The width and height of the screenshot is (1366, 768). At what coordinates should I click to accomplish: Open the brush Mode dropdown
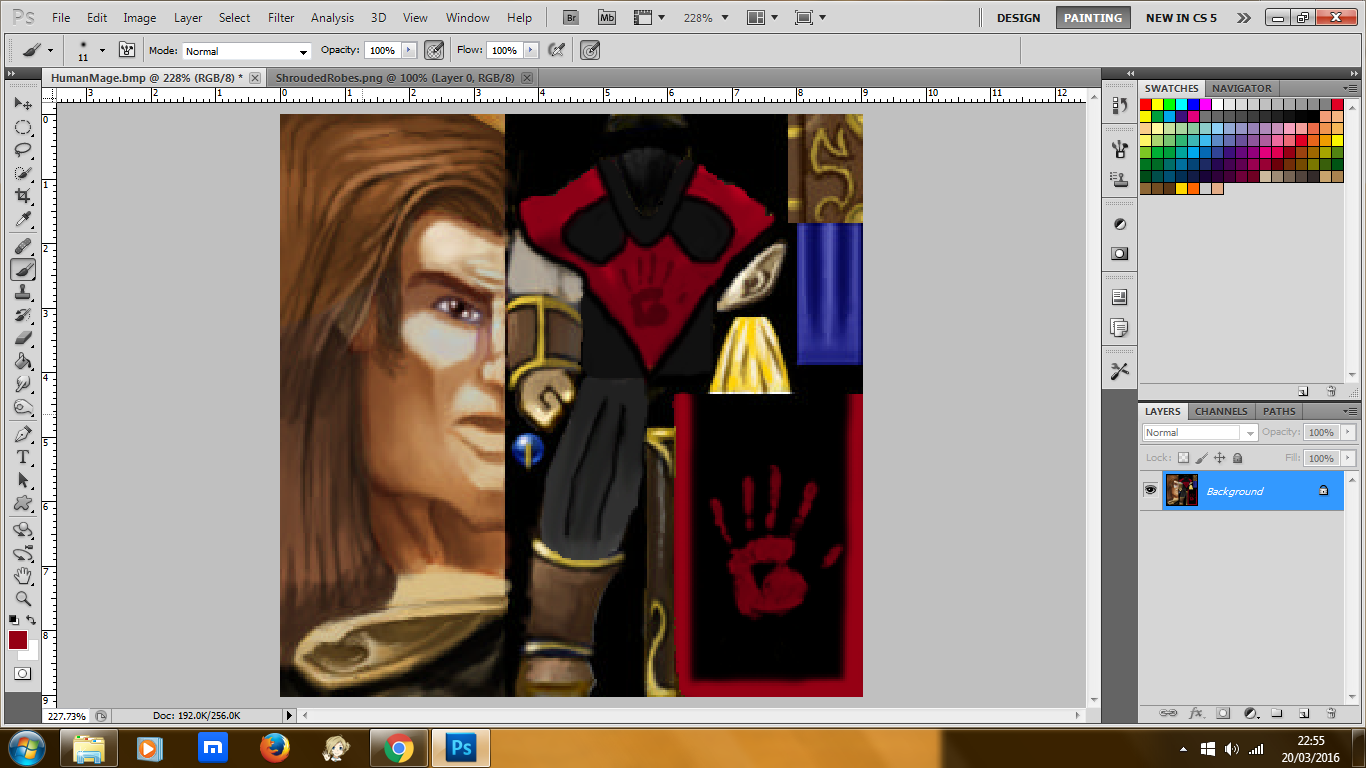pyautogui.click(x=247, y=51)
